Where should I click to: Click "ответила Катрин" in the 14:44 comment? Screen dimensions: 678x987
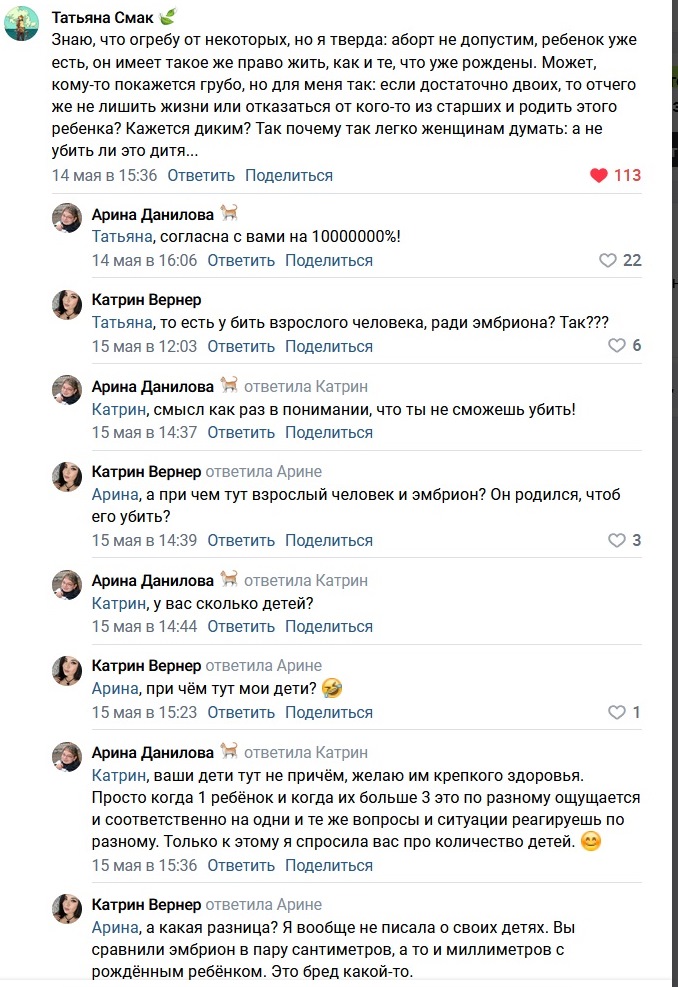[x=306, y=580]
